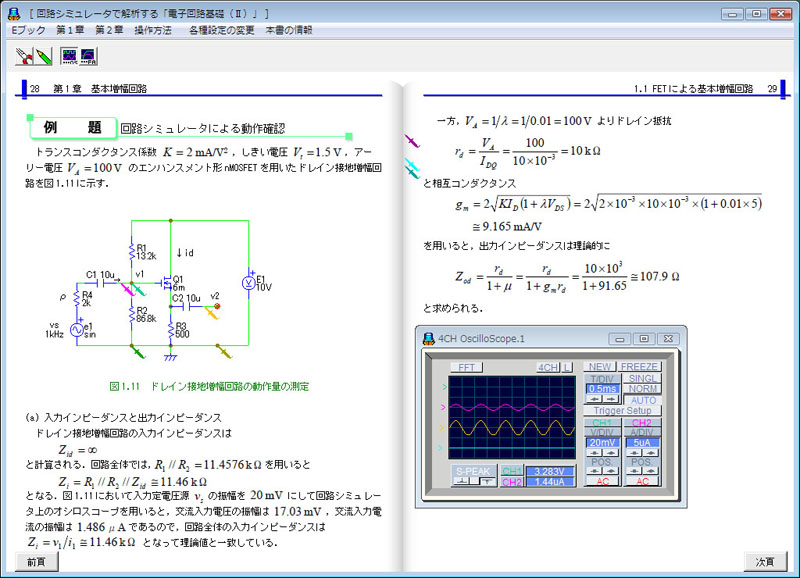Enable NORM trigger mode
Image resolution: width=800 pixels, height=578 pixels.
coord(642,389)
